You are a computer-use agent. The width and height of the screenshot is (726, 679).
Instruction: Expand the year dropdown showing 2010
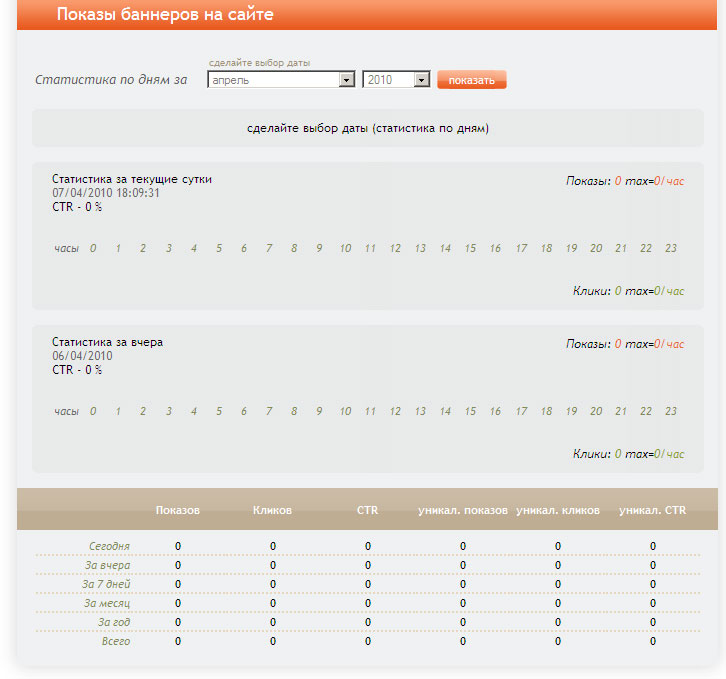(x=396, y=80)
